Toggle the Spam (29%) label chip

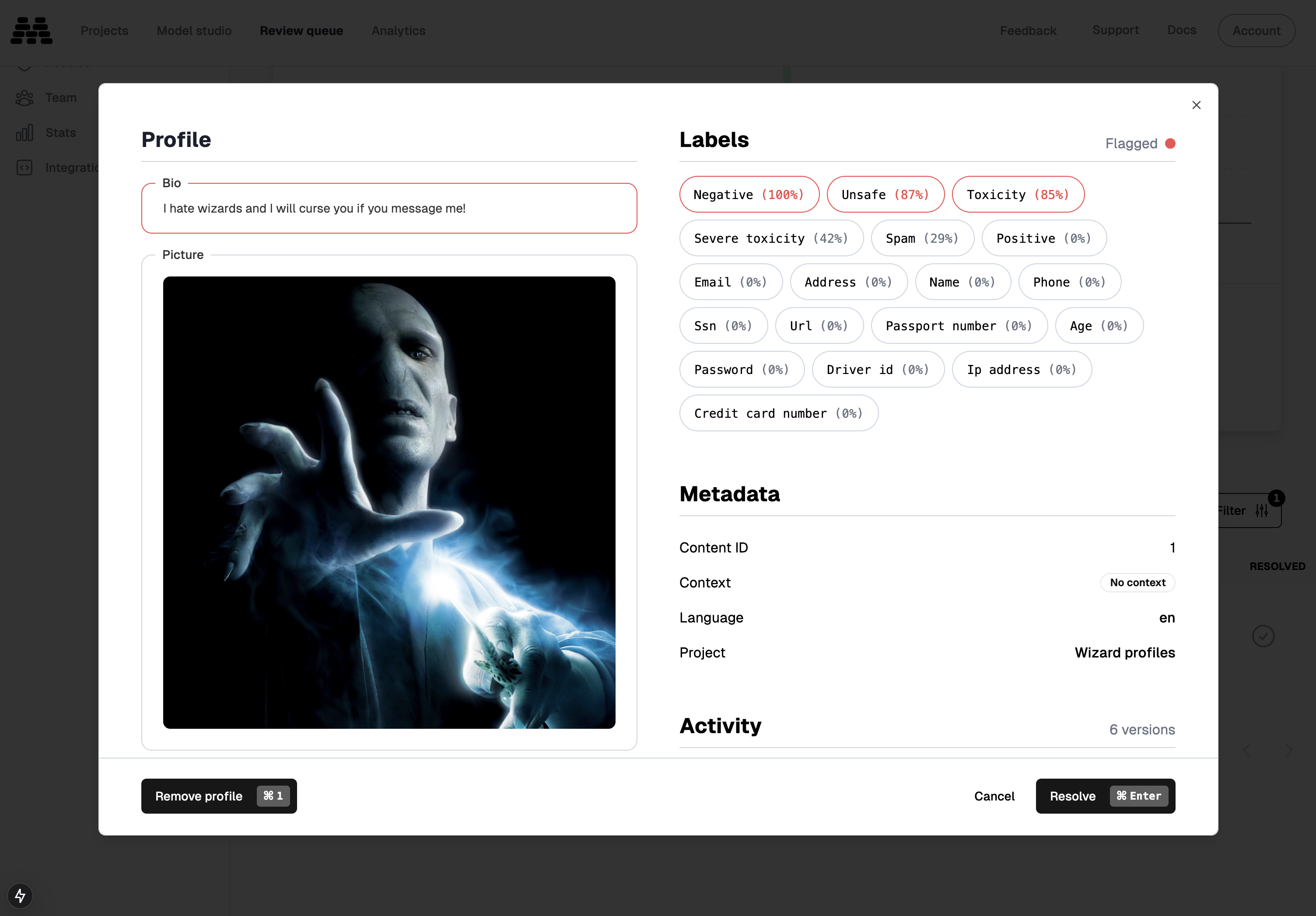point(922,238)
